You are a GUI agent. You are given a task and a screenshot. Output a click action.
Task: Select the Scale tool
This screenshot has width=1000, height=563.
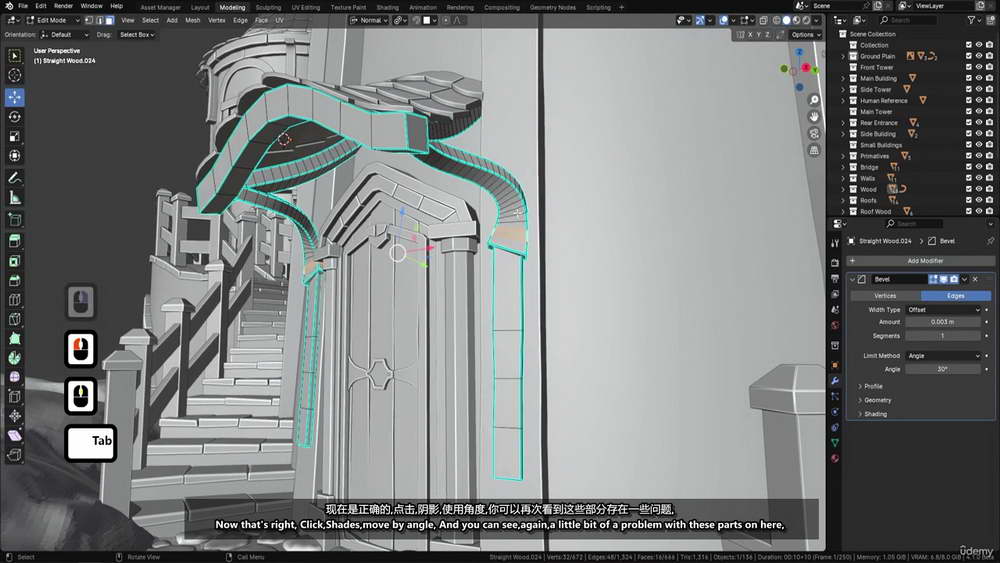point(14,136)
